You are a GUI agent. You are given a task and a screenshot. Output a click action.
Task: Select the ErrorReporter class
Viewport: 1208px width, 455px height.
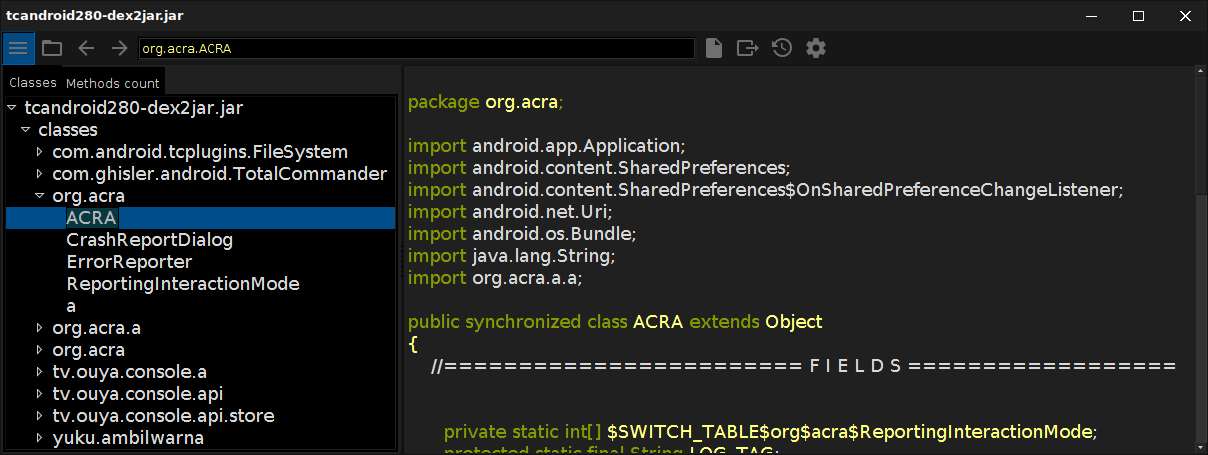tap(129, 262)
